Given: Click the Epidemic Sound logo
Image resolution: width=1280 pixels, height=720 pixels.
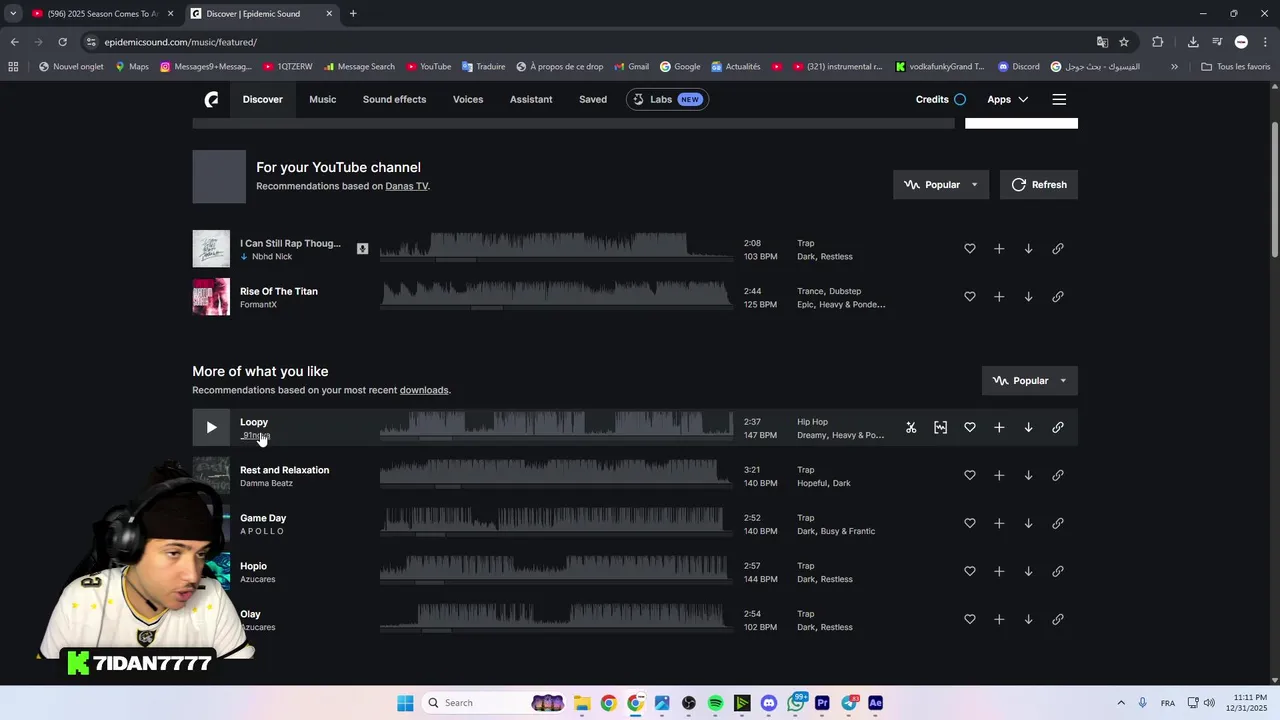Looking at the screenshot, I should [211, 99].
